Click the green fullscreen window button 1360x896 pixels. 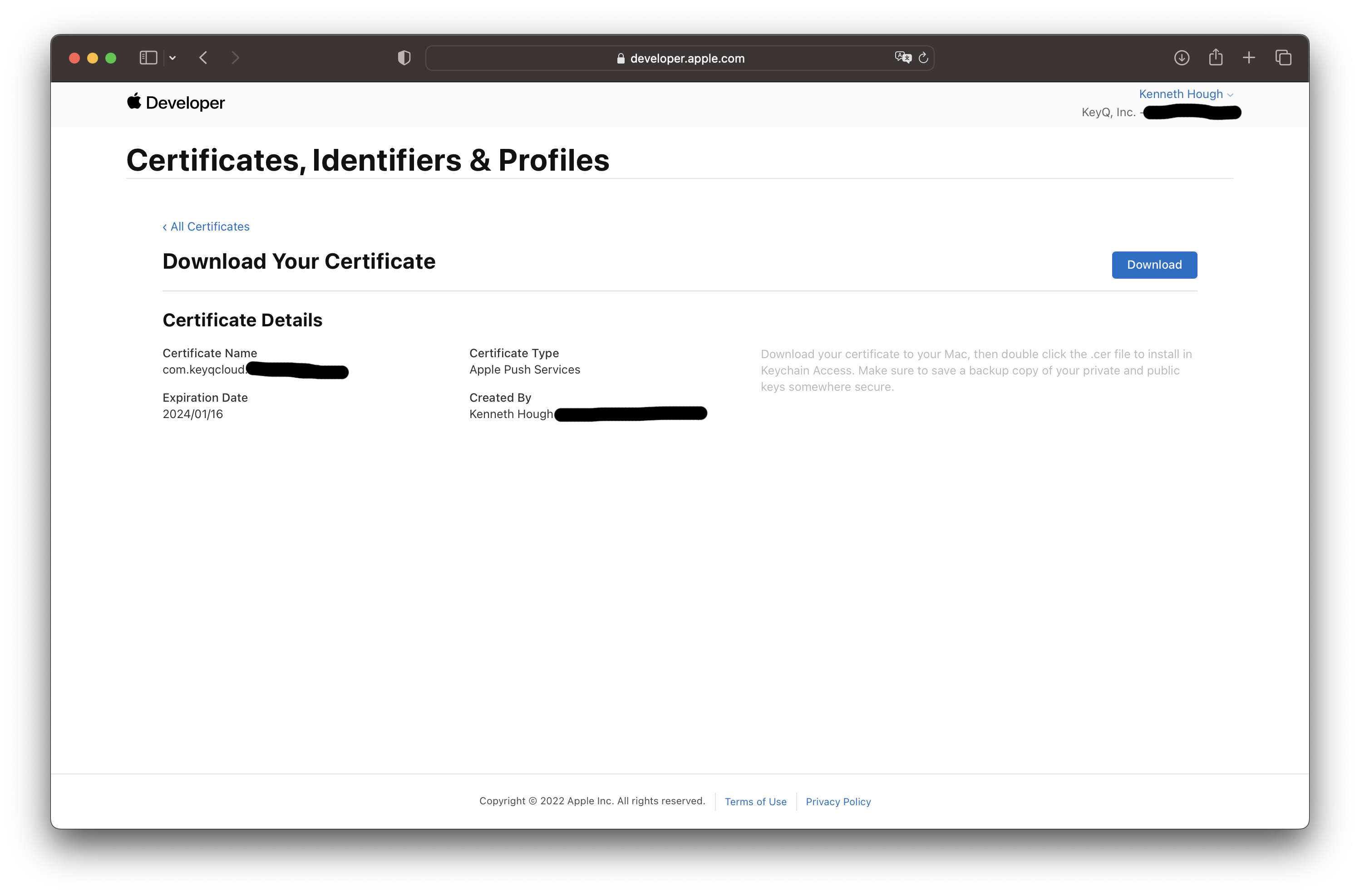pos(111,58)
